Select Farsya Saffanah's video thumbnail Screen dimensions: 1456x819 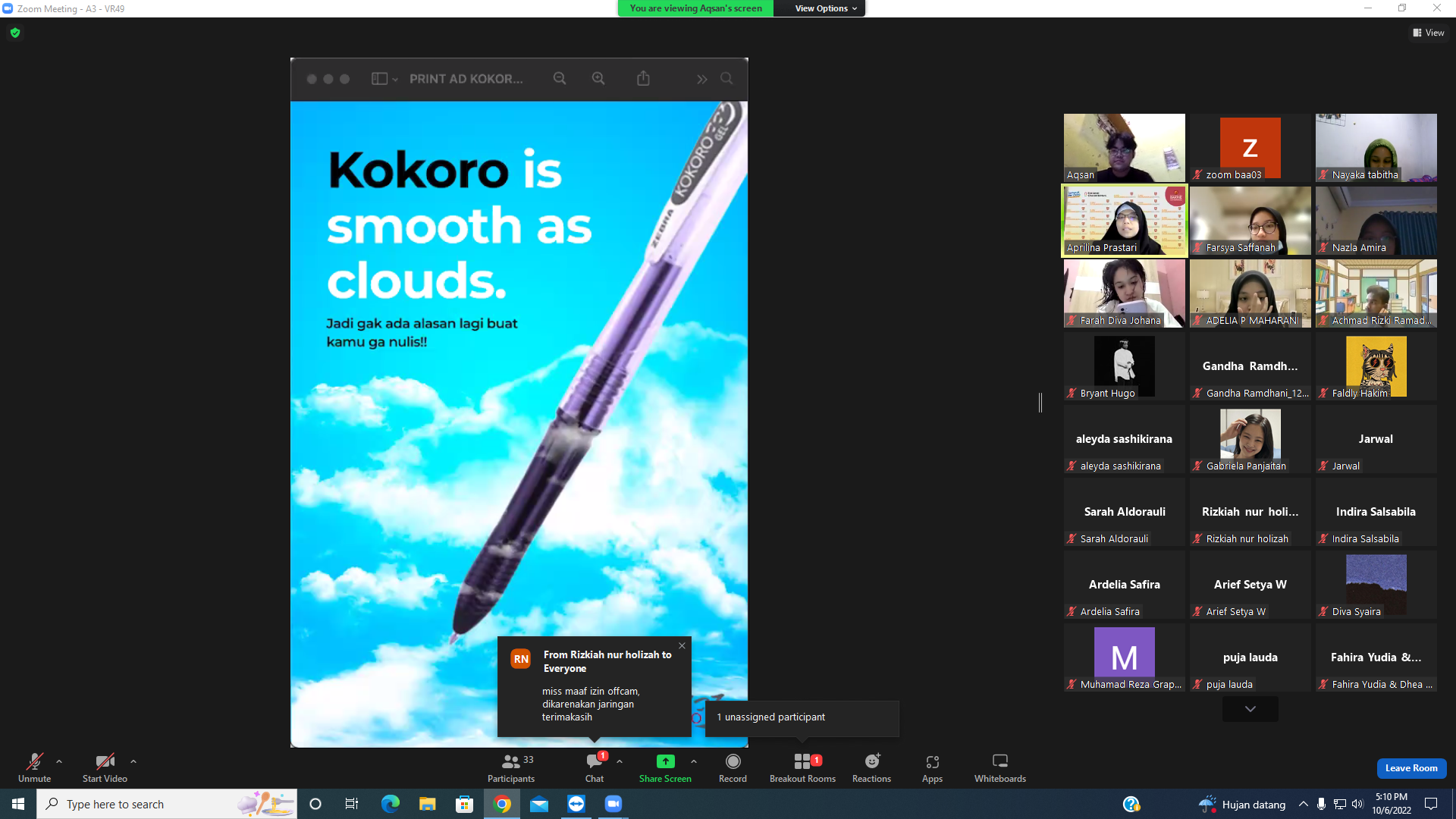1250,220
